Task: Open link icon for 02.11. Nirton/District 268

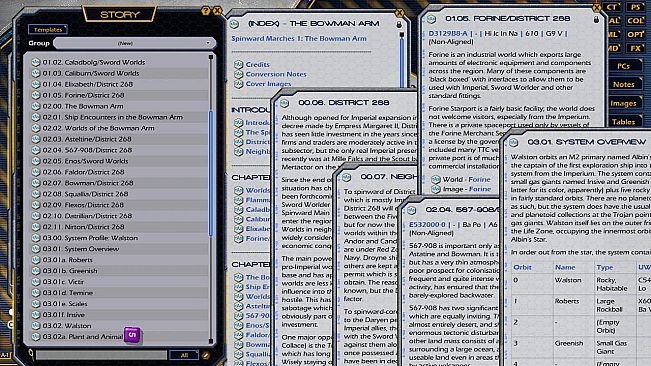Action: tap(36, 227)
